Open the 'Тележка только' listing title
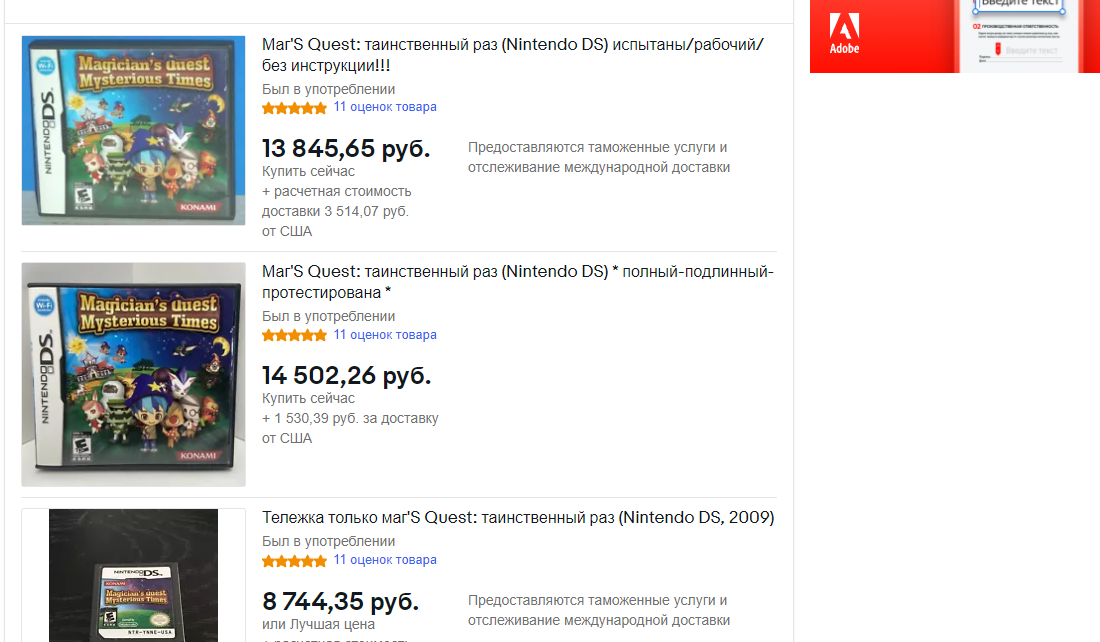The height and width of the screenshot is (642, 1100). (x=518, y=518)
